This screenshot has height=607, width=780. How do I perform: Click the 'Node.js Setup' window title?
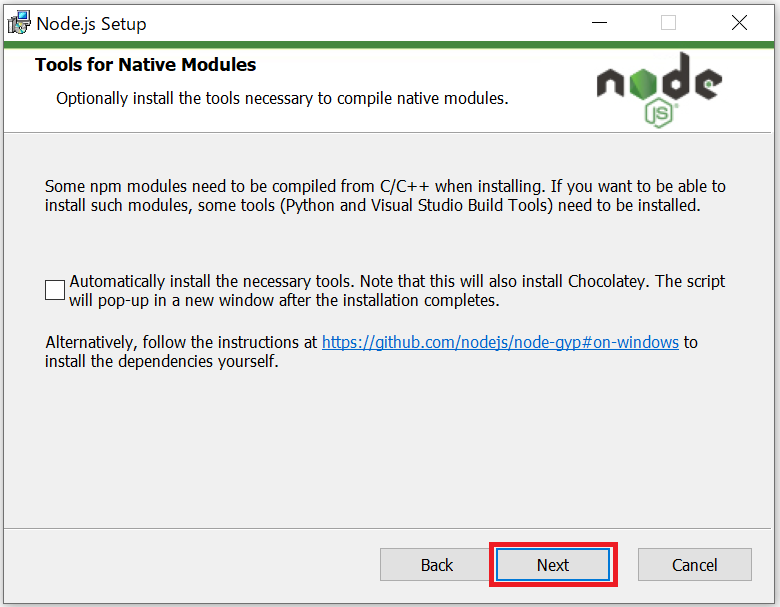(x=92, y=23)
